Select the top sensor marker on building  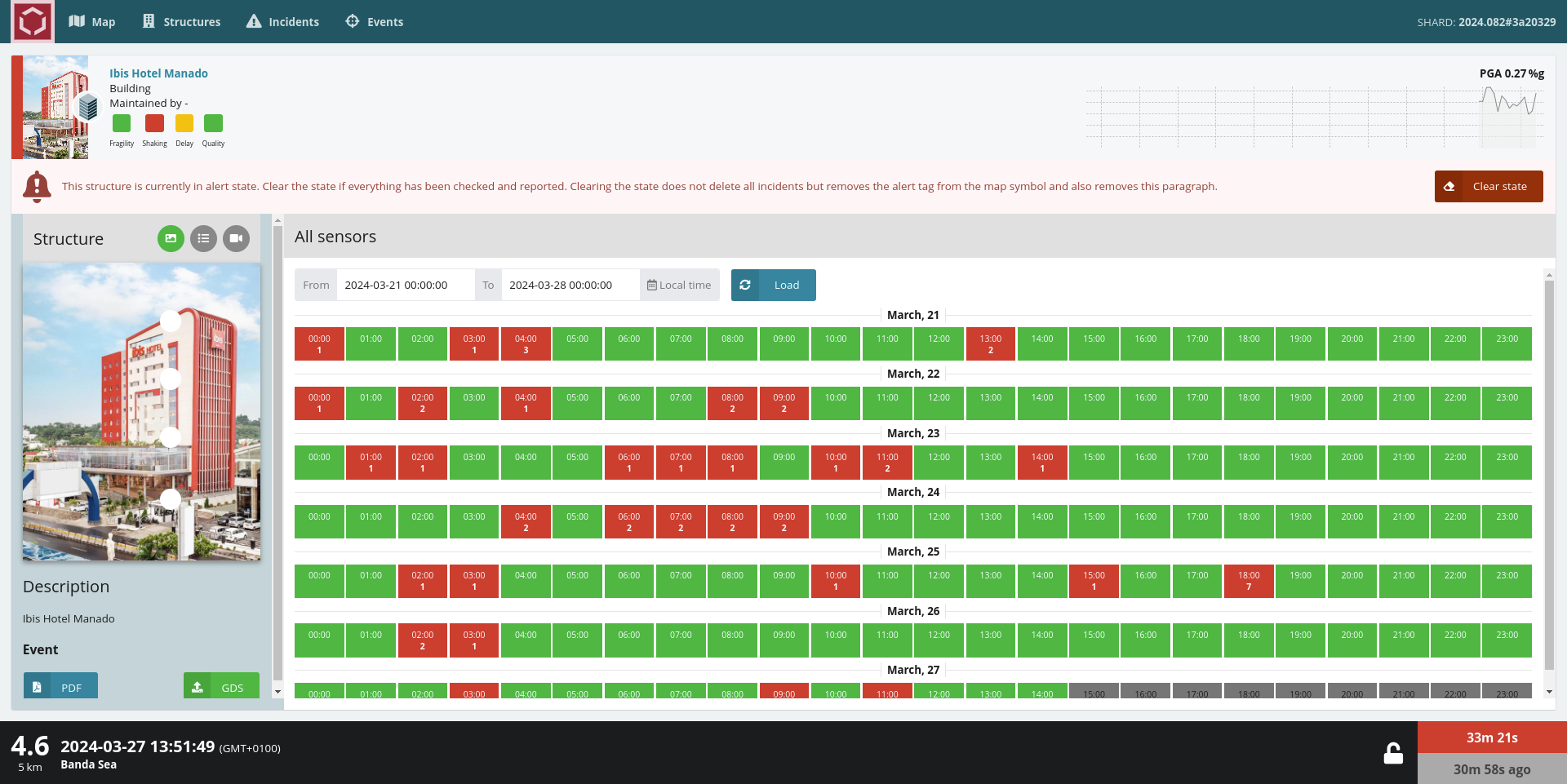171,321
